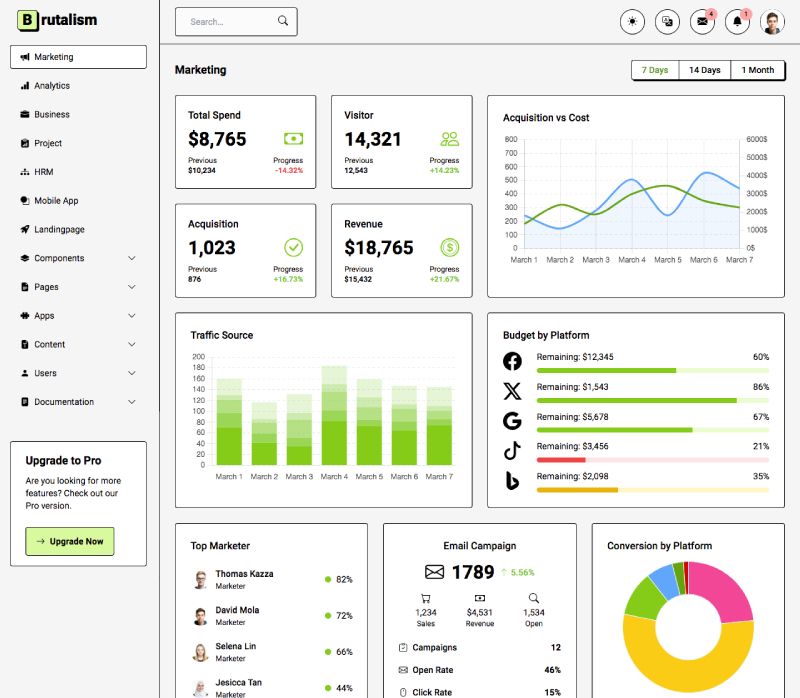Viewport: 800px width, 698px height.
Task: Click the TikTok platform icon
Action: (x=512, y=451)
